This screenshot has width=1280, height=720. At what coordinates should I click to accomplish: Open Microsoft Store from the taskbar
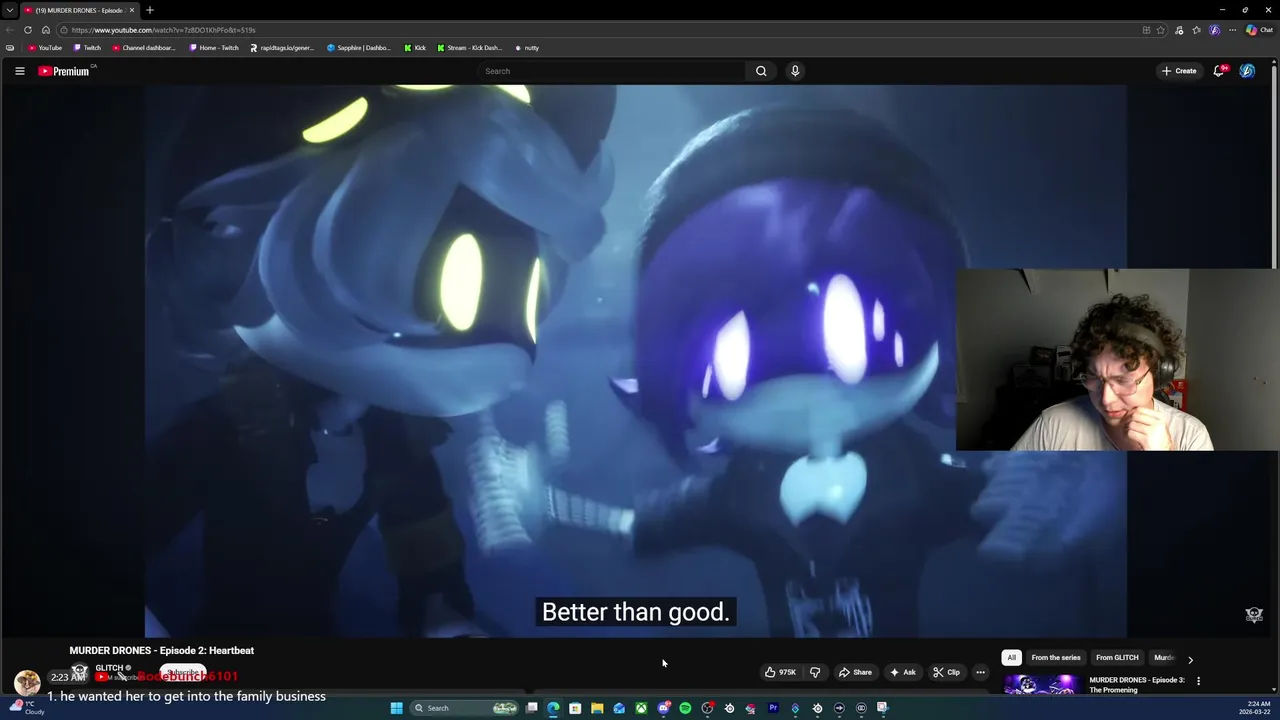[575, 708]
